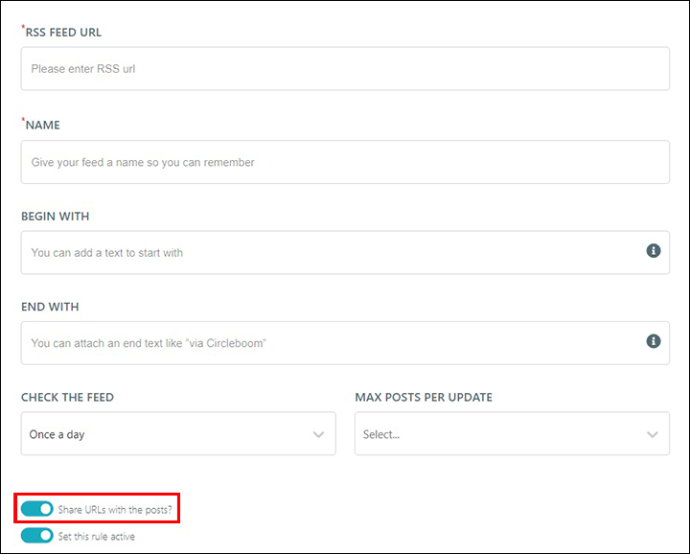Click the chevron arrow in Check the Feed box
Screen dimensions: 690x554
[x=319, y=434]
